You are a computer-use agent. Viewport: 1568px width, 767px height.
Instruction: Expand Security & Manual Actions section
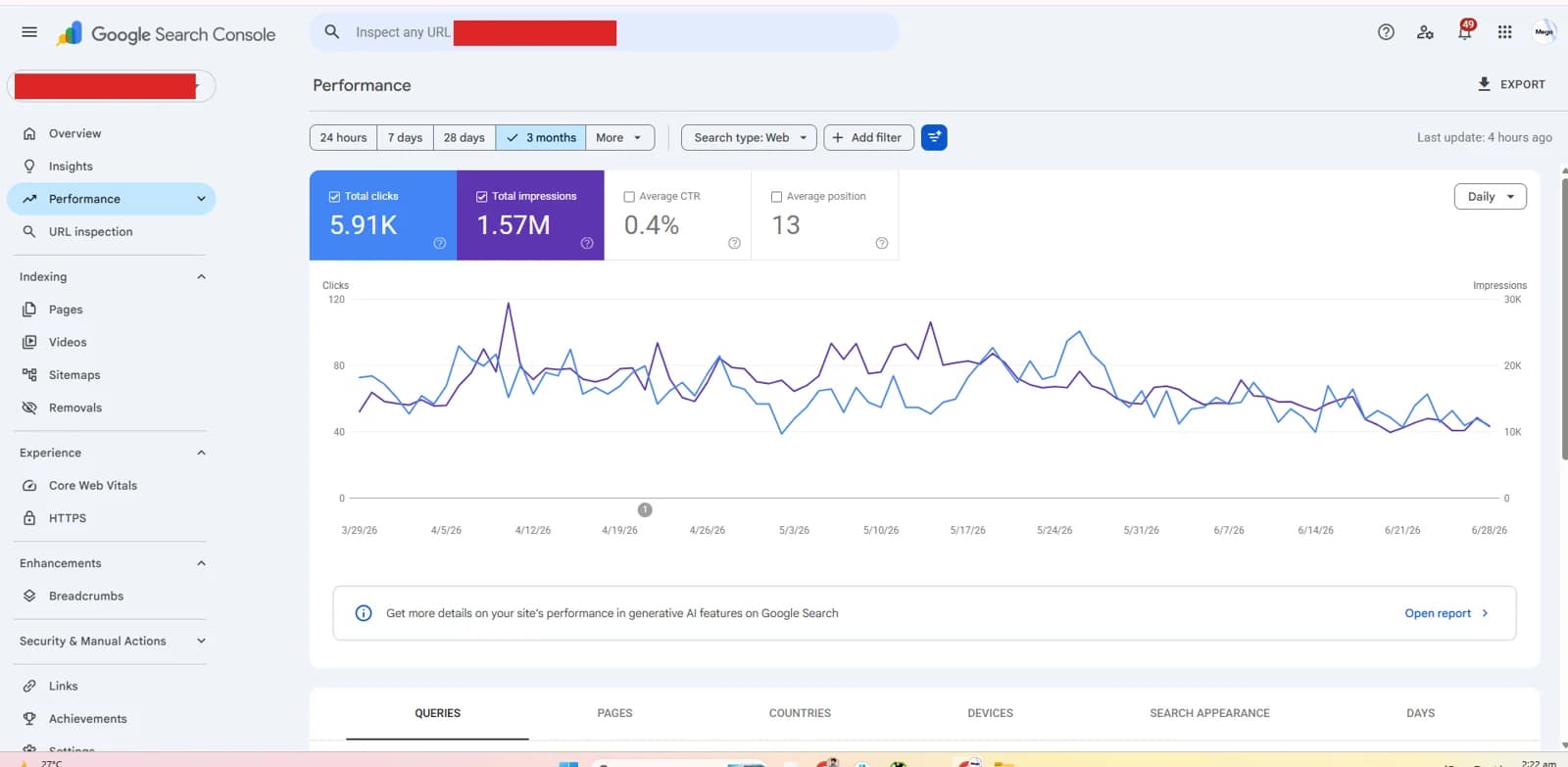click(201, 642)
